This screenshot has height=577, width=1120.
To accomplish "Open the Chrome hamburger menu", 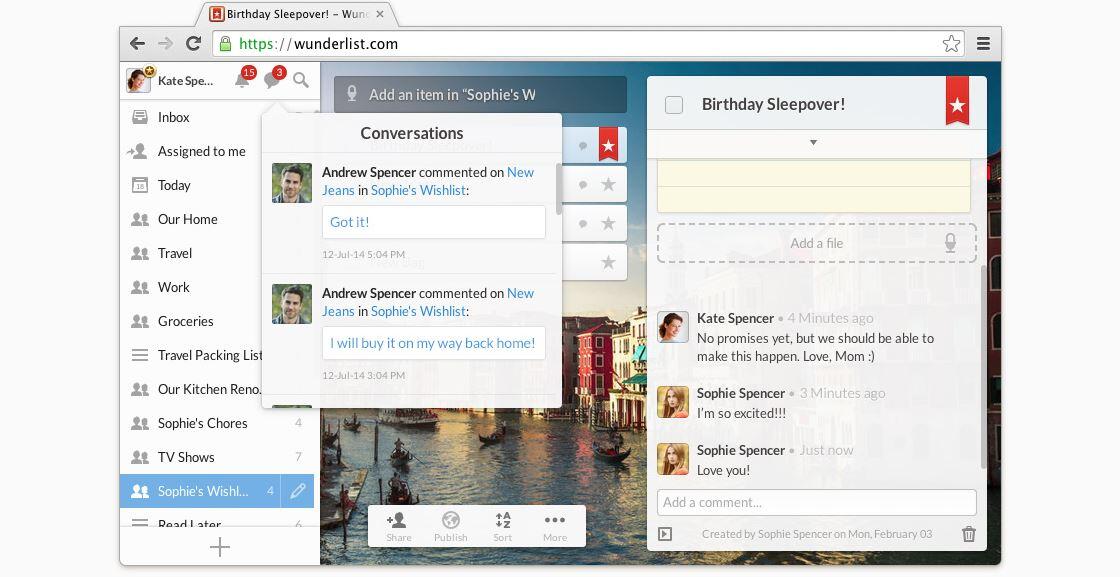I will [x=984, y=44].
